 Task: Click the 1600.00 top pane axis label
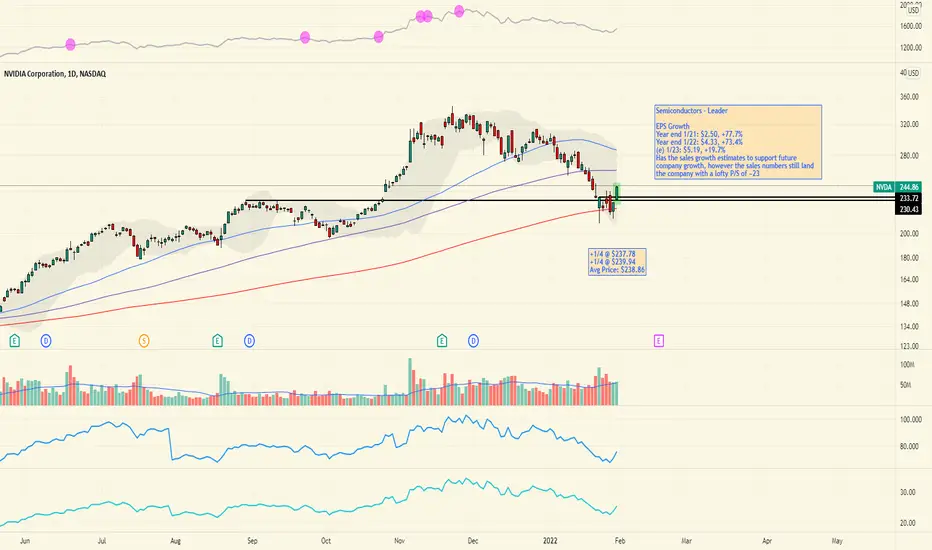[911, 26]
